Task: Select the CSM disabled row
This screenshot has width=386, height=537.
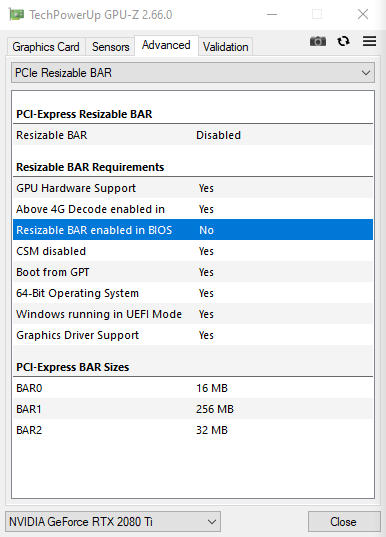Action: click(193, 251)
